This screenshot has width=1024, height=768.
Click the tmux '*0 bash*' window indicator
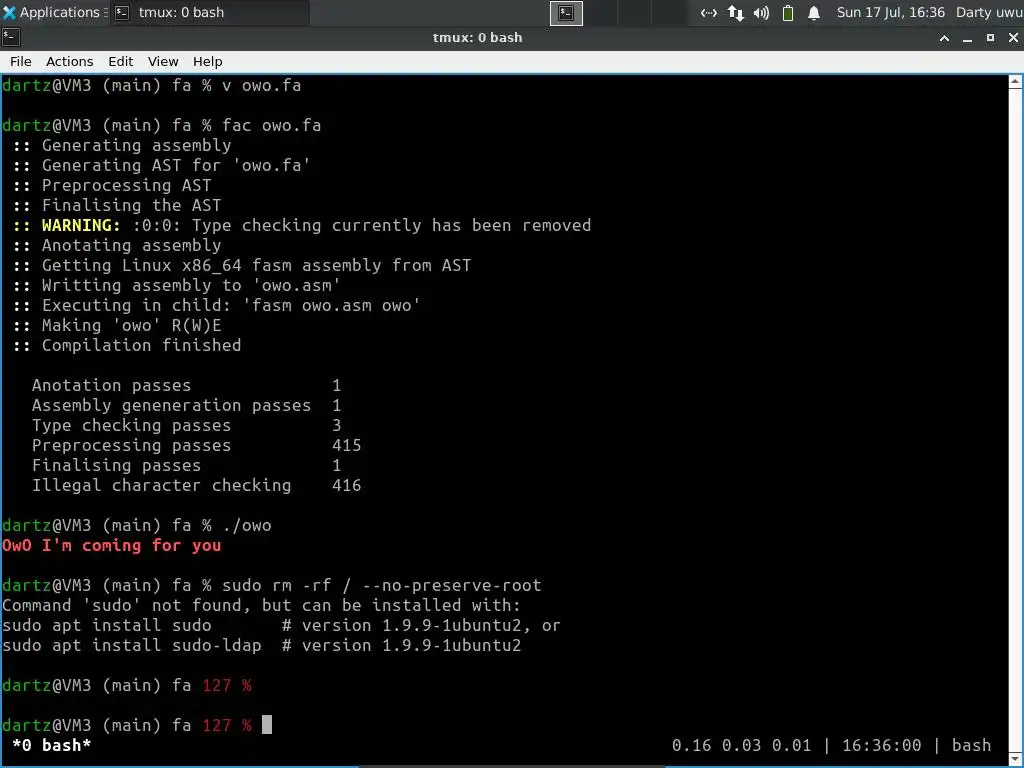52,745
